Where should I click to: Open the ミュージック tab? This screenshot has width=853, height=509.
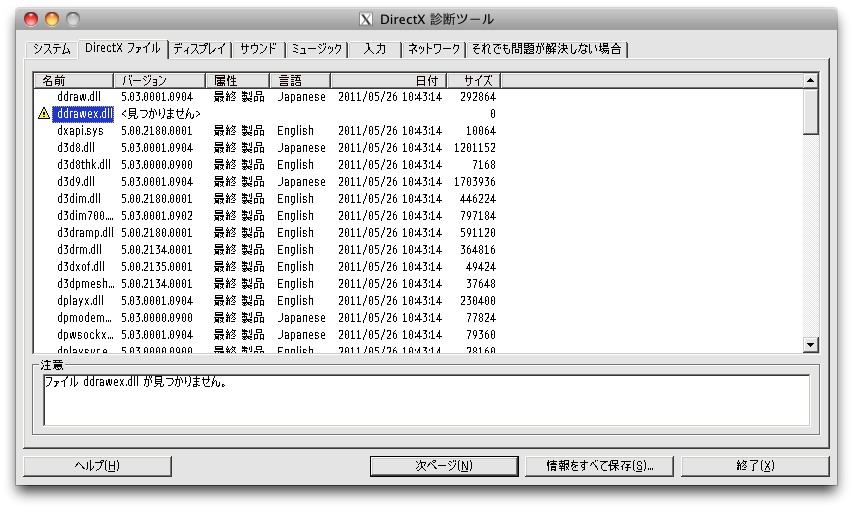pos(317,49)
